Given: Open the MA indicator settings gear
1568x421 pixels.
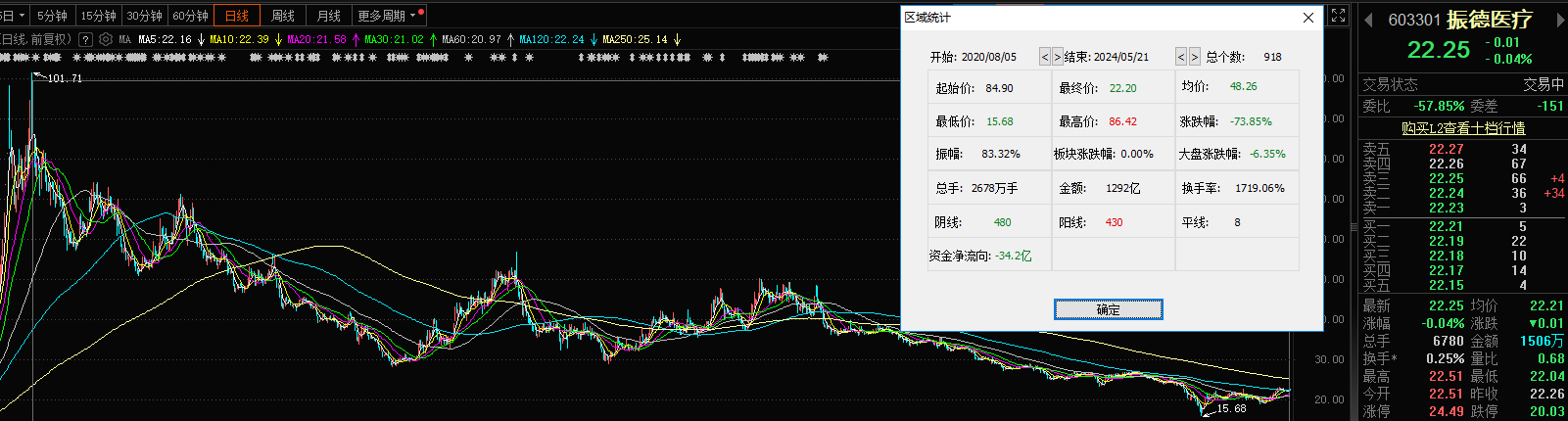Looking at the screenshot, I should 106,40.
